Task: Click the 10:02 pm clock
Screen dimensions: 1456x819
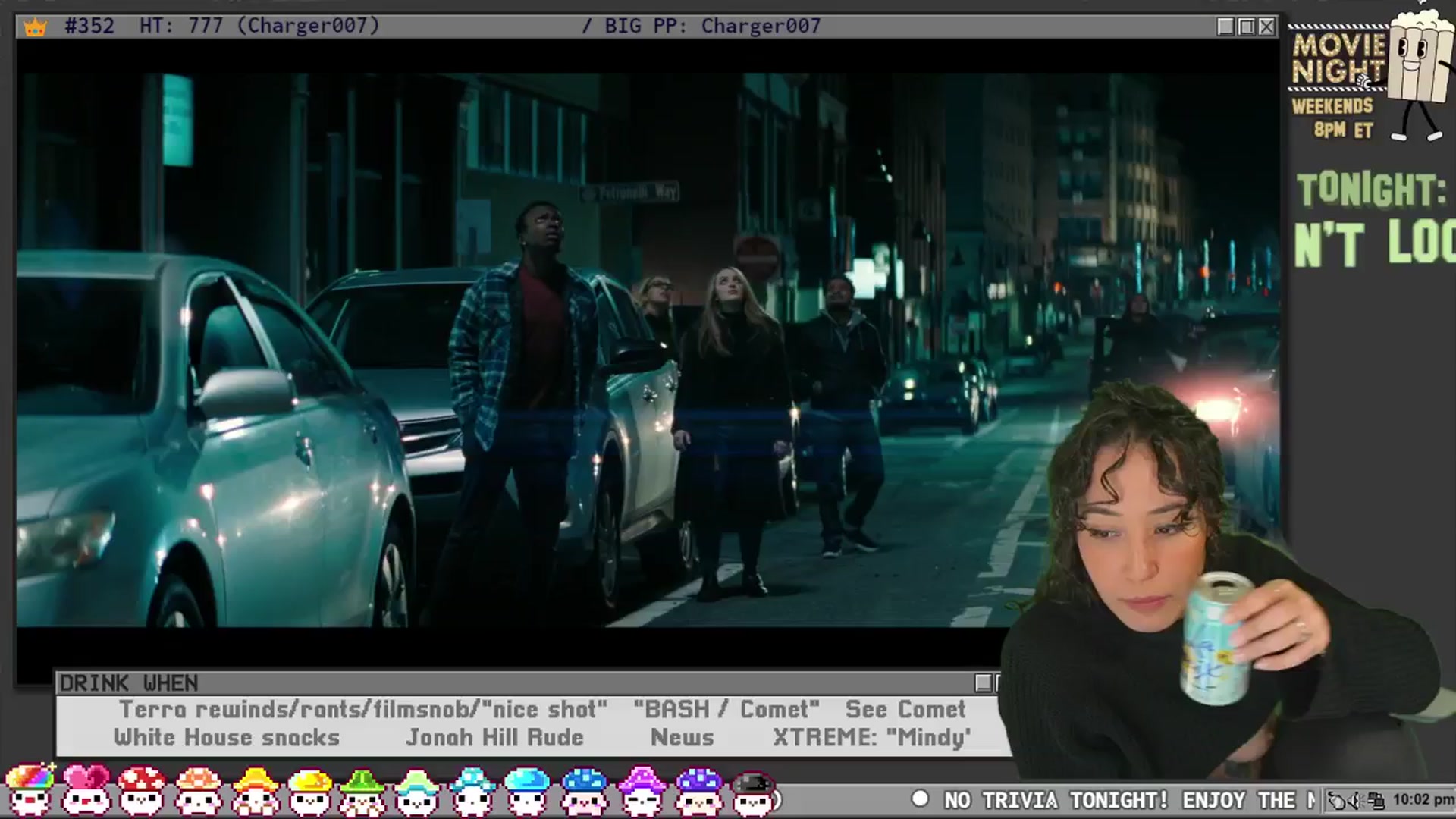Action: point(1423,799)
